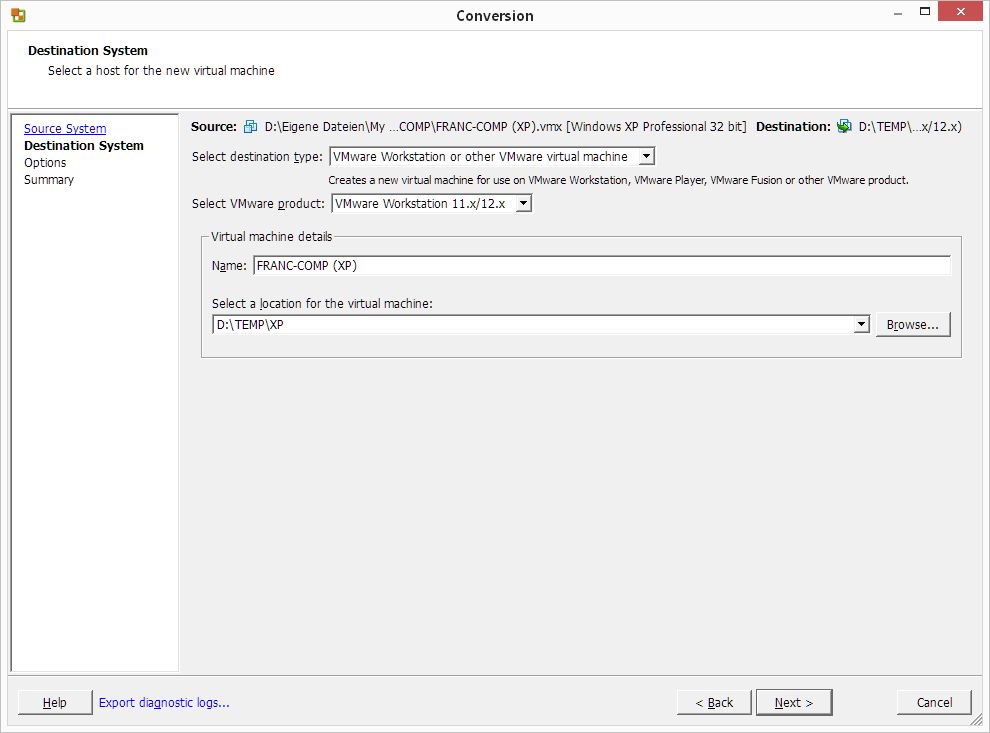The height and width of the screenshot is (733, 990).
Task: Expand the VMware product version dropdown
Action: 523,204
